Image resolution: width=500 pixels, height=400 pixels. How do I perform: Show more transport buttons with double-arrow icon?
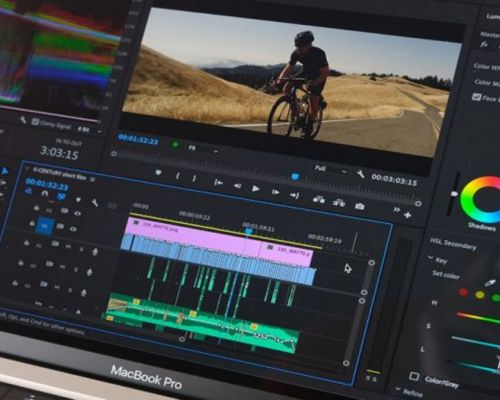point(396,210)
